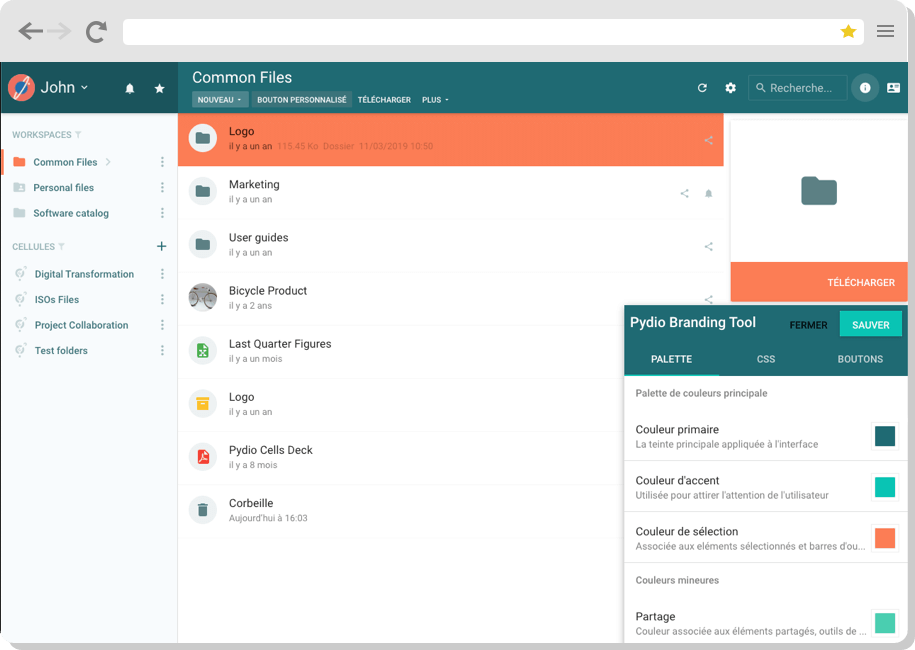Open Test folders cell
915x650 pixels.
click(x=61, y=351)
